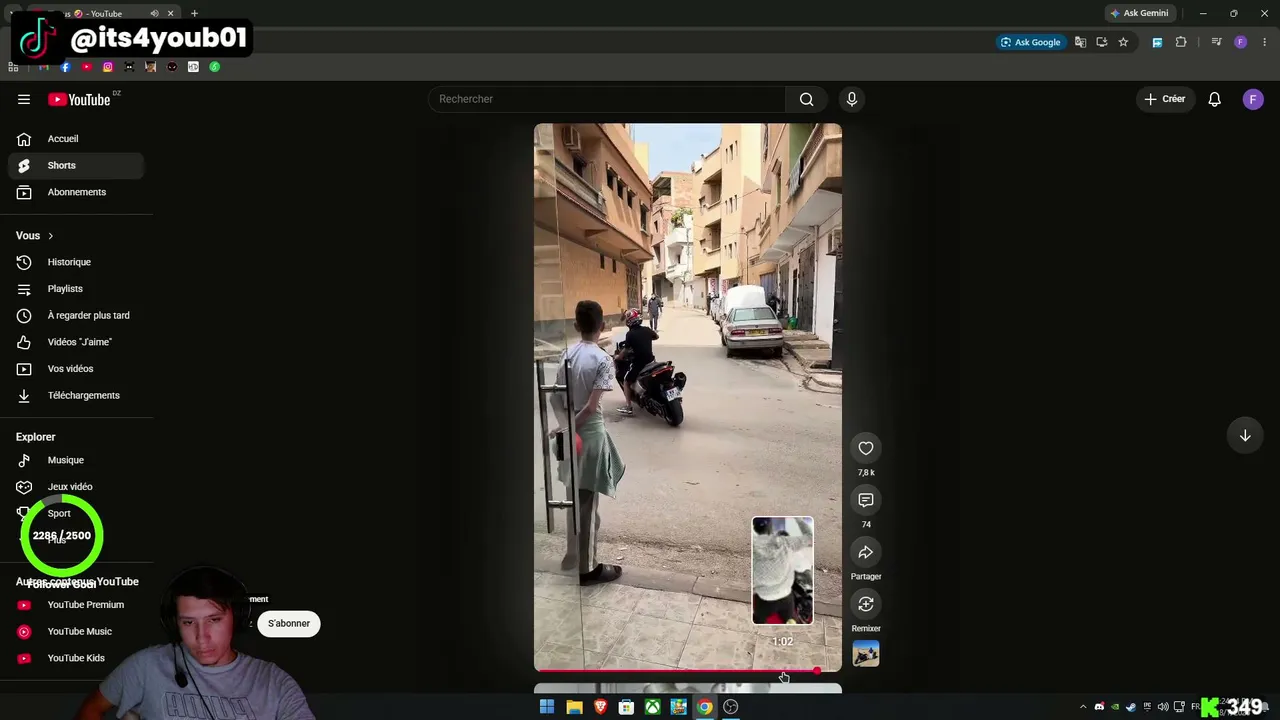Share this Short using Partager
Screen dimensions: 1280x720
(x=866, y=552)
